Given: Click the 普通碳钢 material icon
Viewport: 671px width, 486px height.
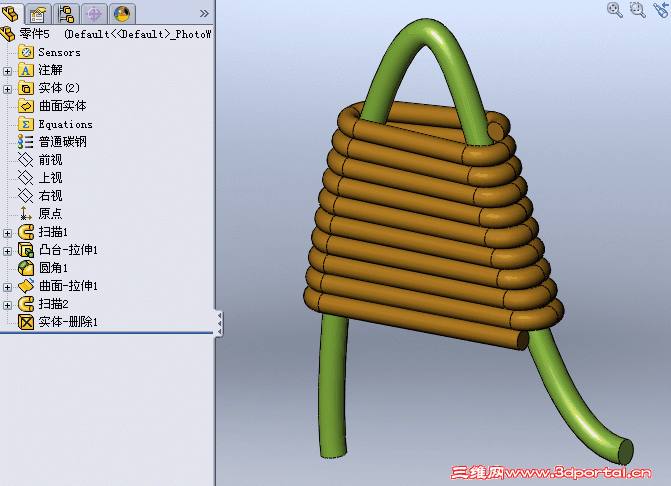Looking at the screenshot, I should (26, 142).
